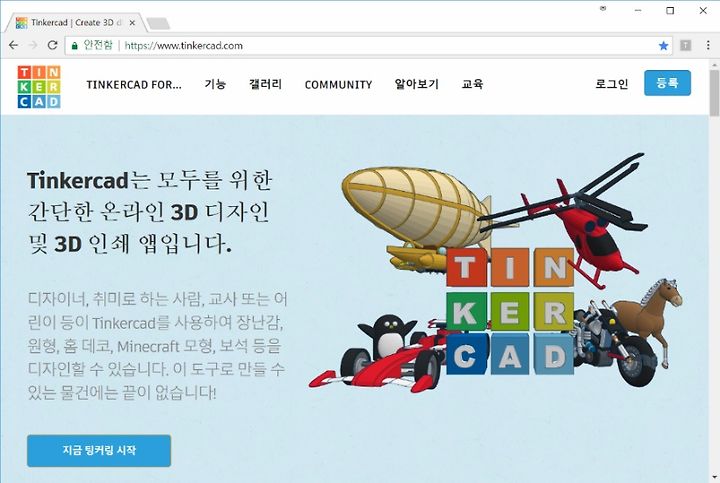The width and height of the screenshot is (720, 483).
Task: Click the address bar URL field
Action: pyautogui.click(x=367, y=45)
